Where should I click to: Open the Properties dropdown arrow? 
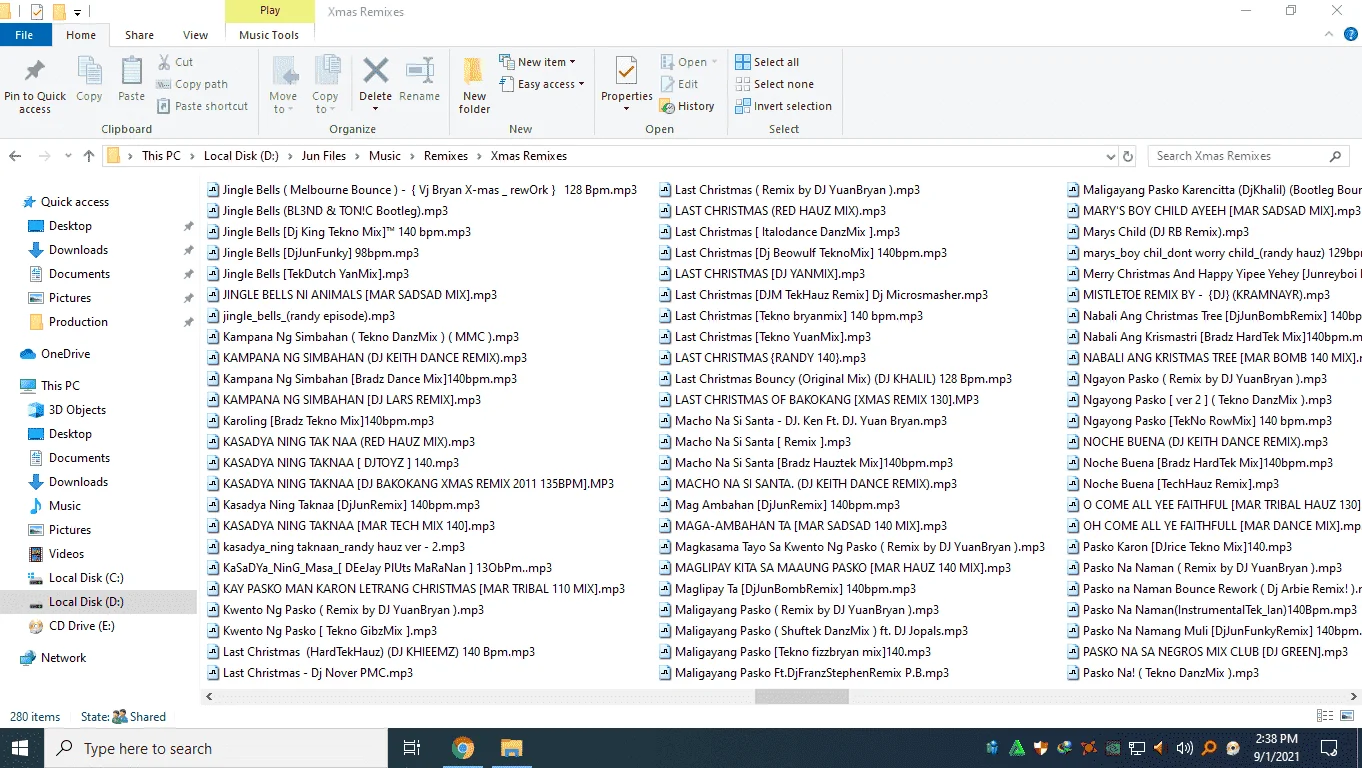tap(626, 108)
